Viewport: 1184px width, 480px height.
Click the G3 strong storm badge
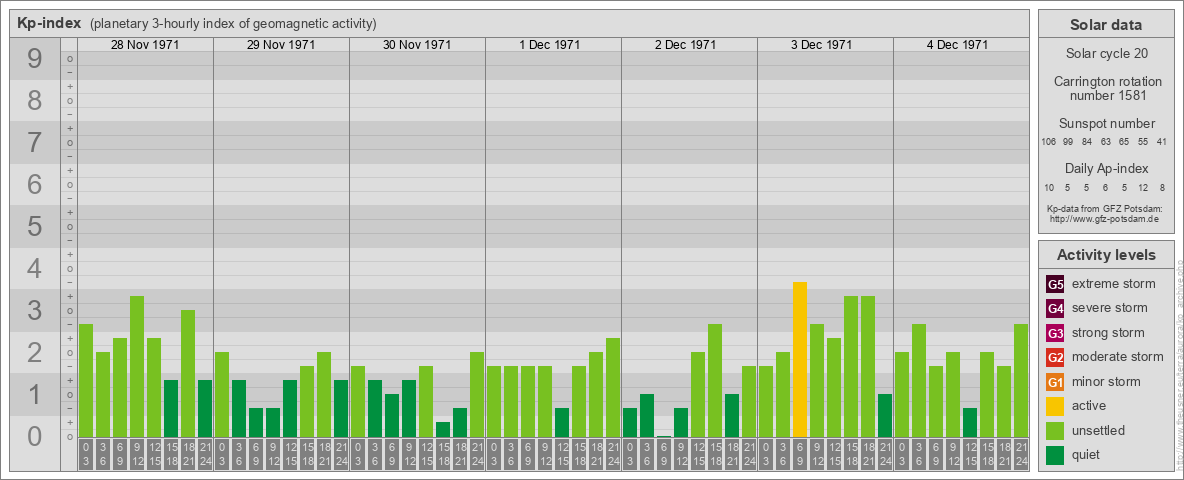1055,333
